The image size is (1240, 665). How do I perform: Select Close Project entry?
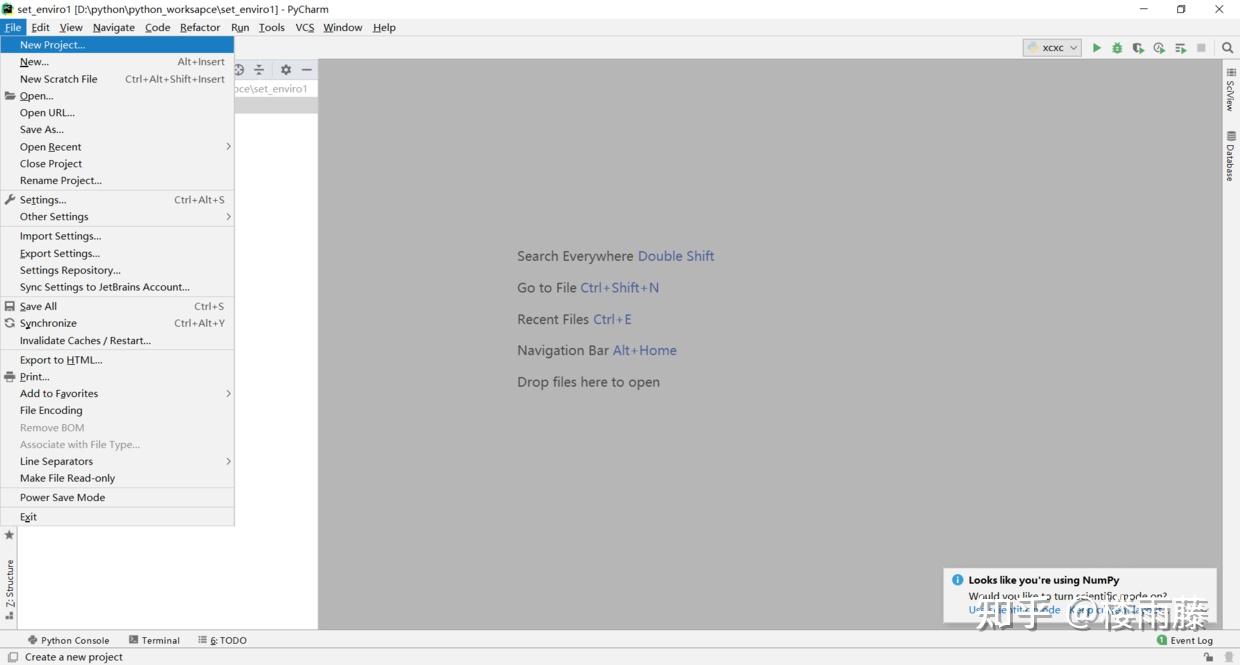coord(117,164)
